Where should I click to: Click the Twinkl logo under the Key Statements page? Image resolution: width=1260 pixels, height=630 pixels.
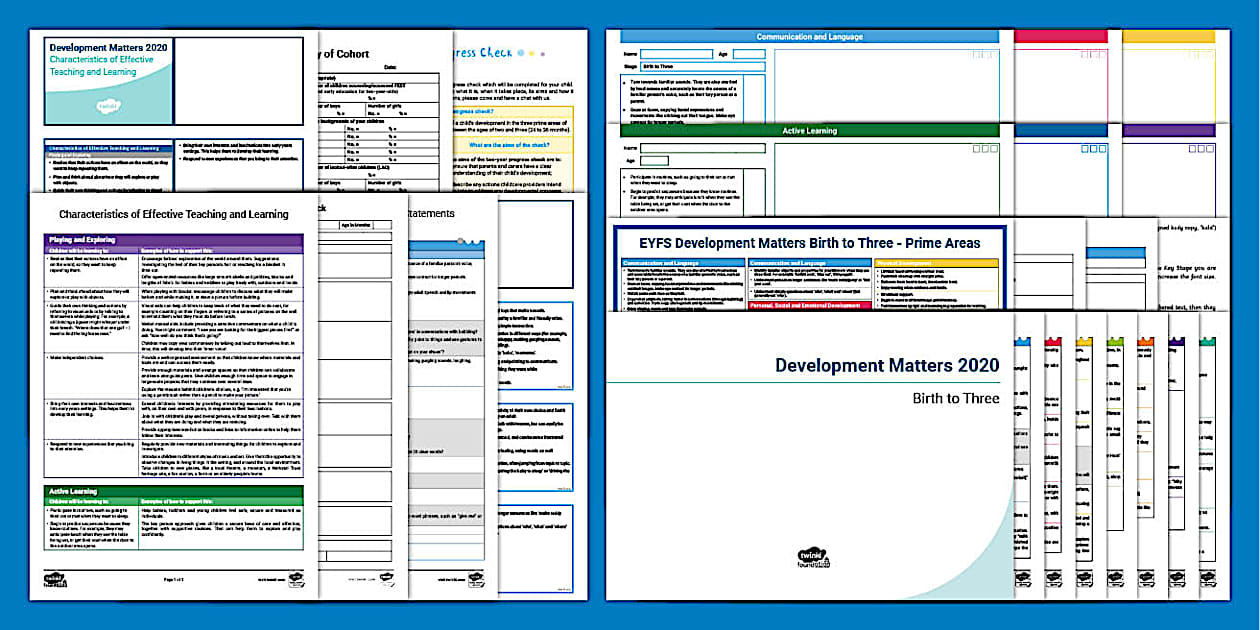[475, 577]
